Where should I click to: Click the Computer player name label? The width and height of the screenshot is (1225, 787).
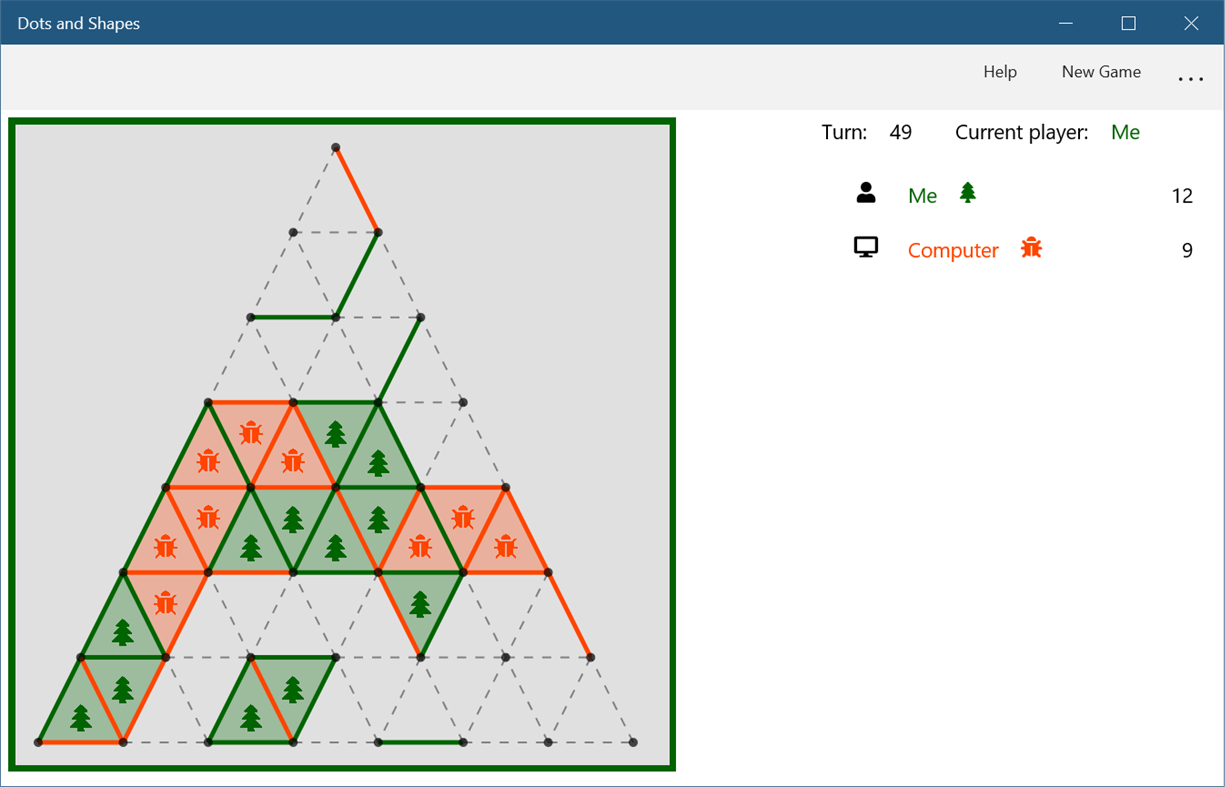click(952, 249)
